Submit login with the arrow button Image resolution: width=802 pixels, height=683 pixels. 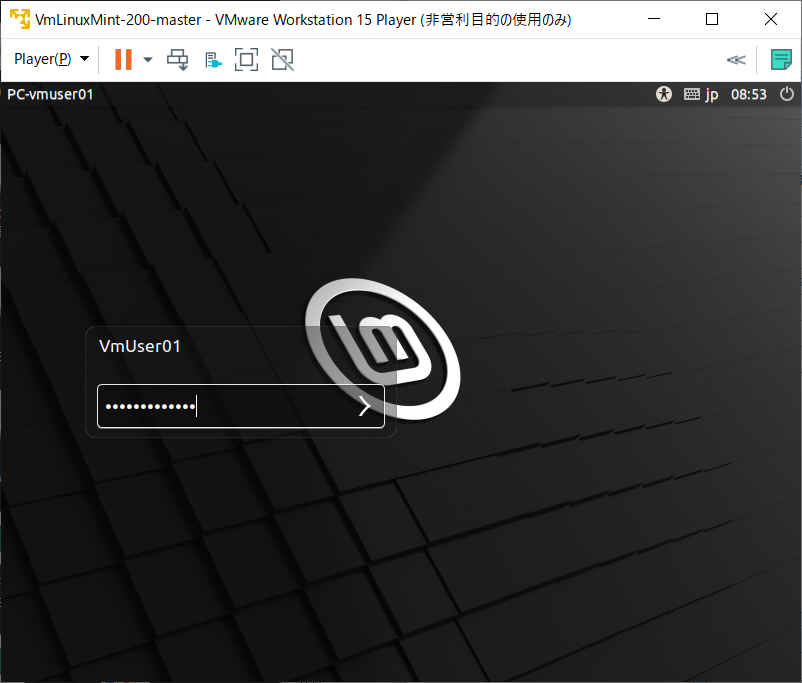tap(364, 406)
